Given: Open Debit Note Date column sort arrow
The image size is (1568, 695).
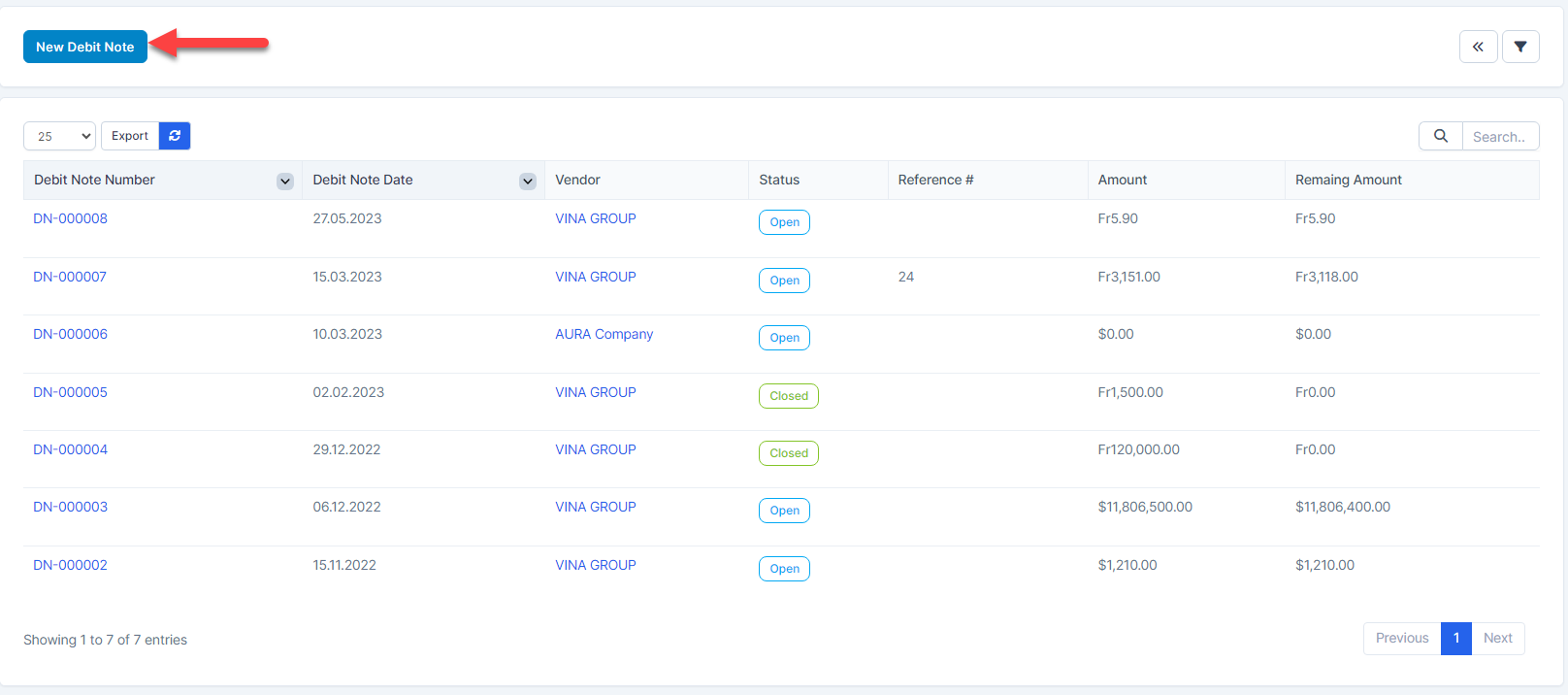Looking at the screenshot, I should pos(528,182).
